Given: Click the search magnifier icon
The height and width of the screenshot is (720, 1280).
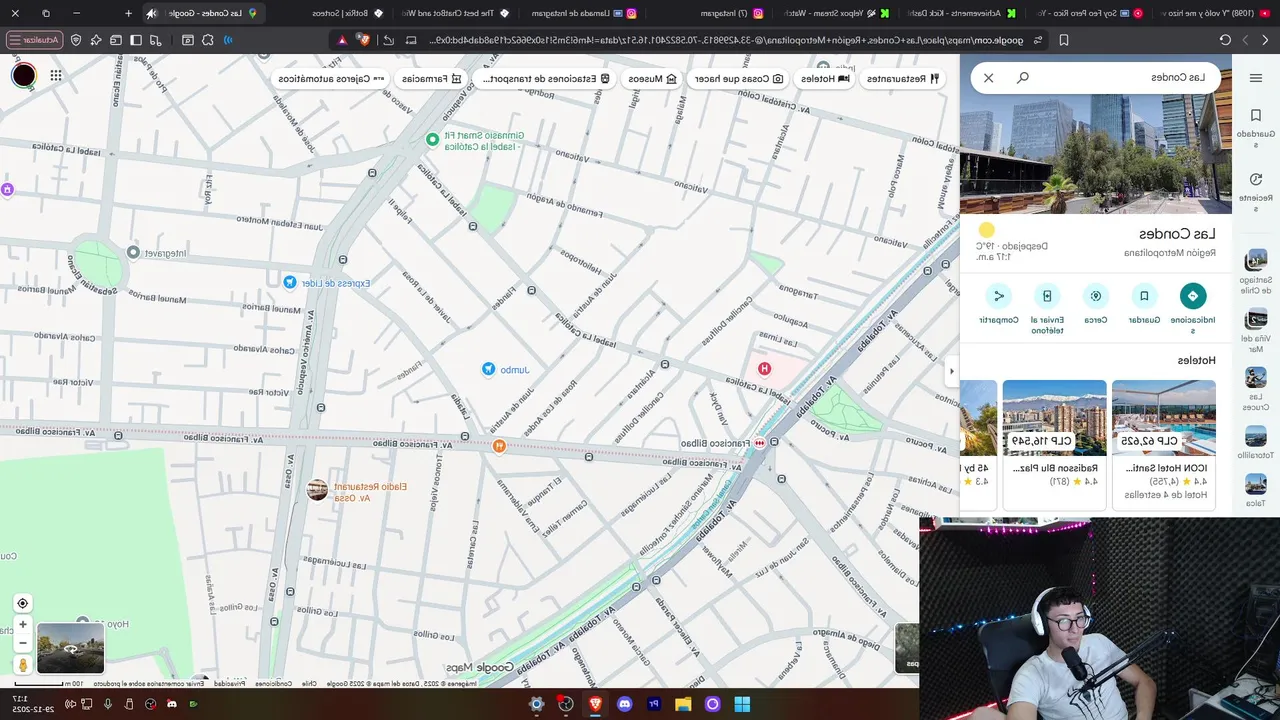Looking at the screenshot, I should [1023, 77].
